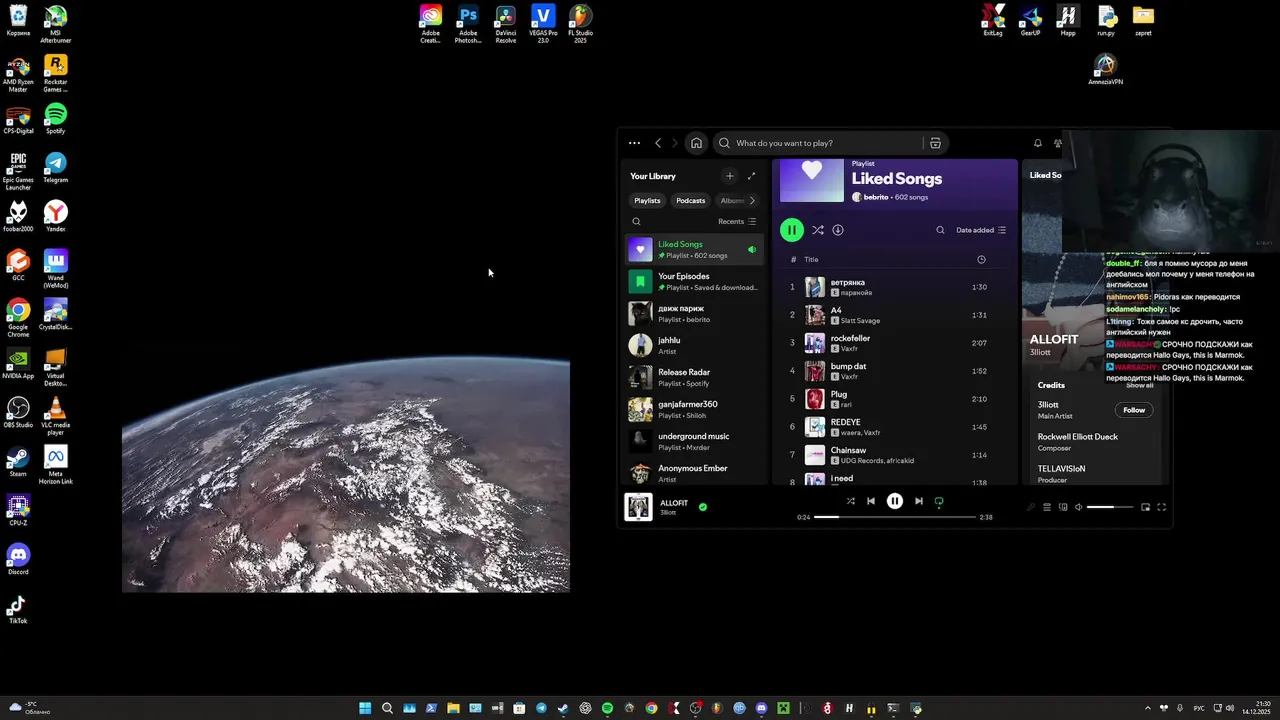Toggle shuffle in the bottom player bar

850,501
